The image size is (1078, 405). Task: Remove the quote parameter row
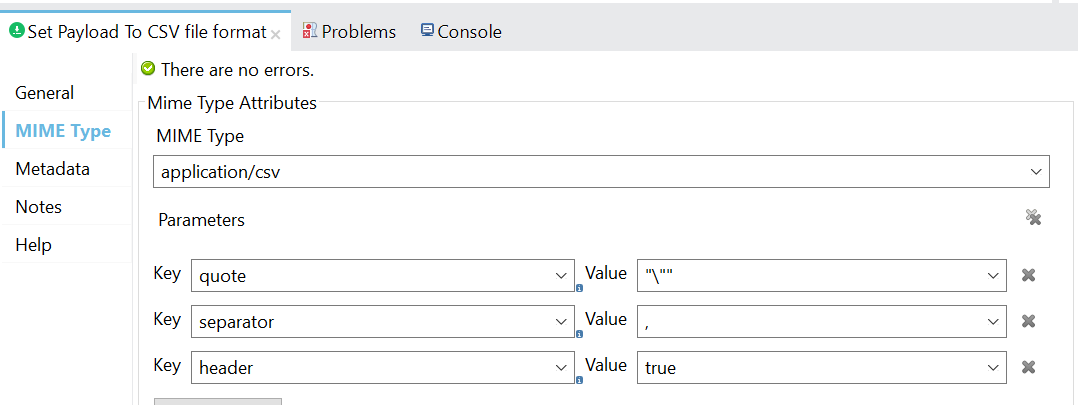coord(1028,275)
